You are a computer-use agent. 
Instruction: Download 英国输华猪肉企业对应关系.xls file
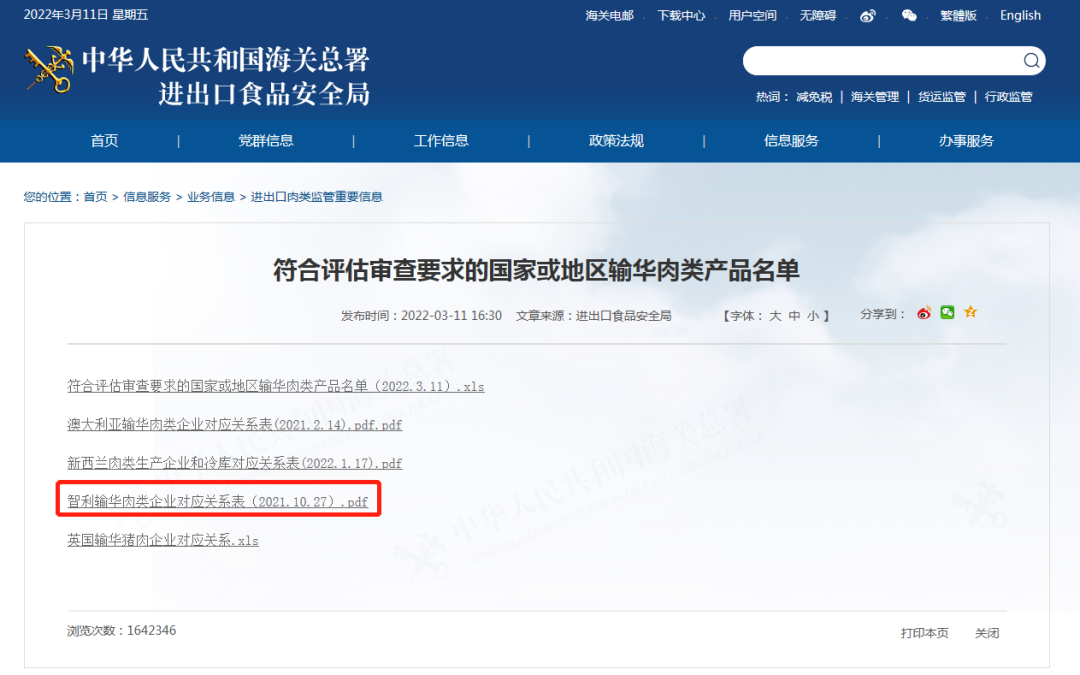pyautogui.click(x=163, y=540)
